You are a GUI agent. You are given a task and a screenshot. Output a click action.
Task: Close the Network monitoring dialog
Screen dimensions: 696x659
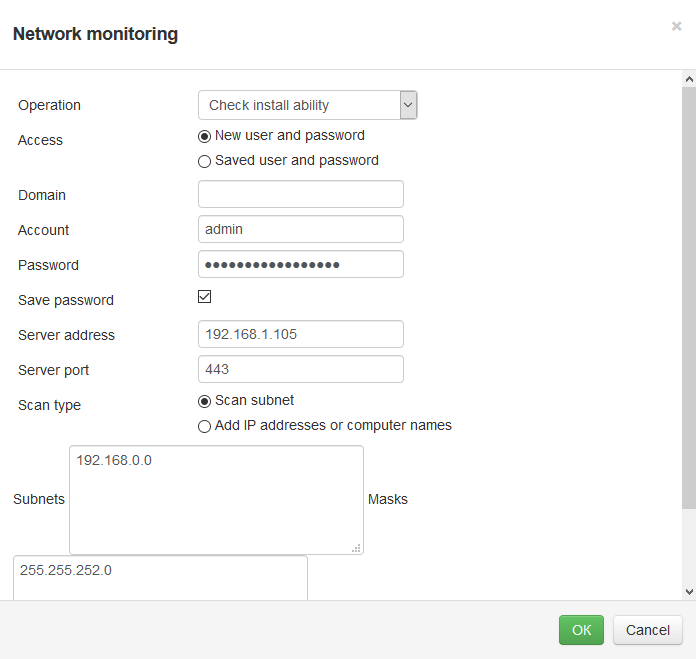pyautogui.click(x=676, y=27)
